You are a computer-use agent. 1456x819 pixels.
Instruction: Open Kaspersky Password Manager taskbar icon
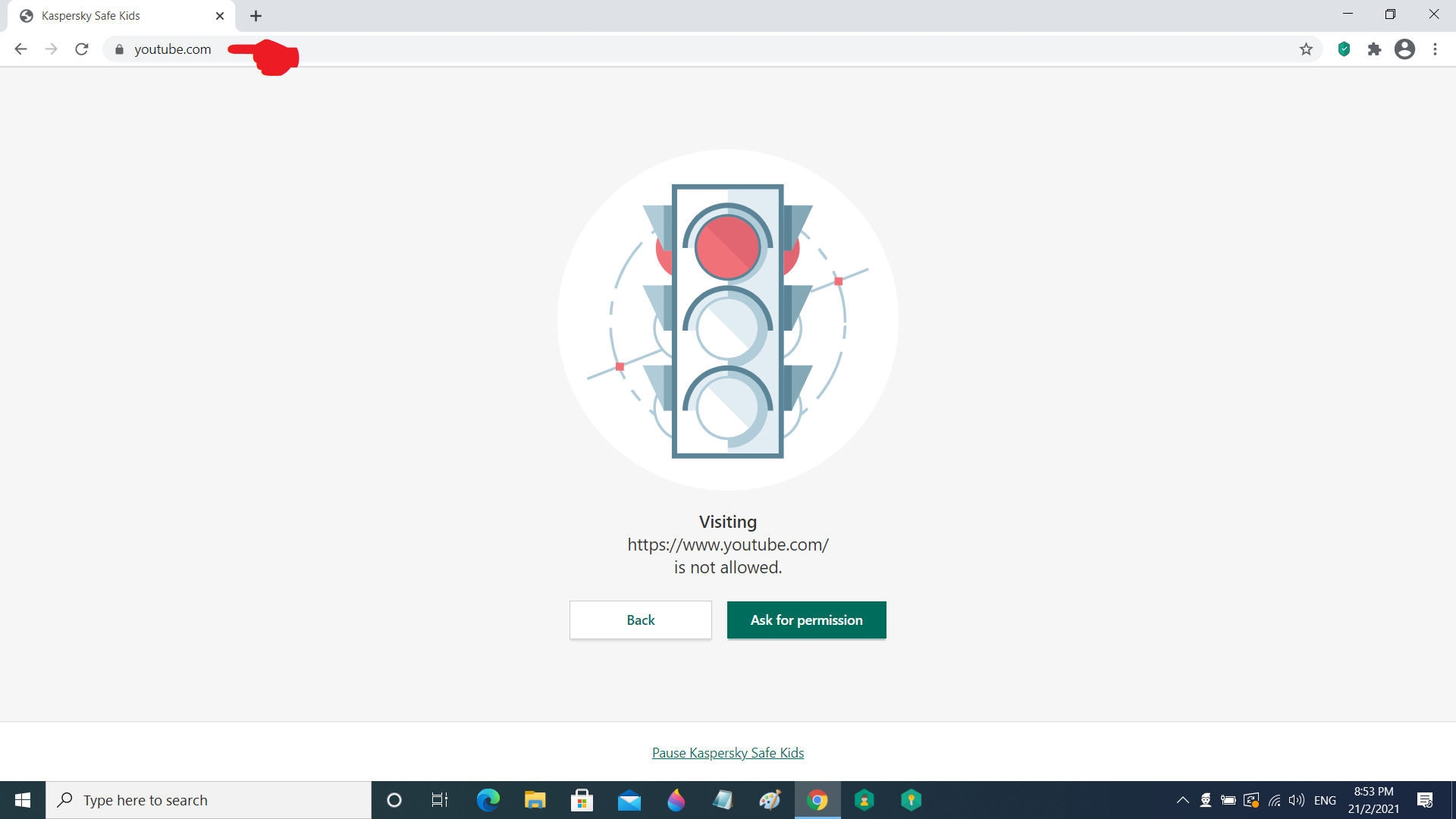tap(911, 800)
